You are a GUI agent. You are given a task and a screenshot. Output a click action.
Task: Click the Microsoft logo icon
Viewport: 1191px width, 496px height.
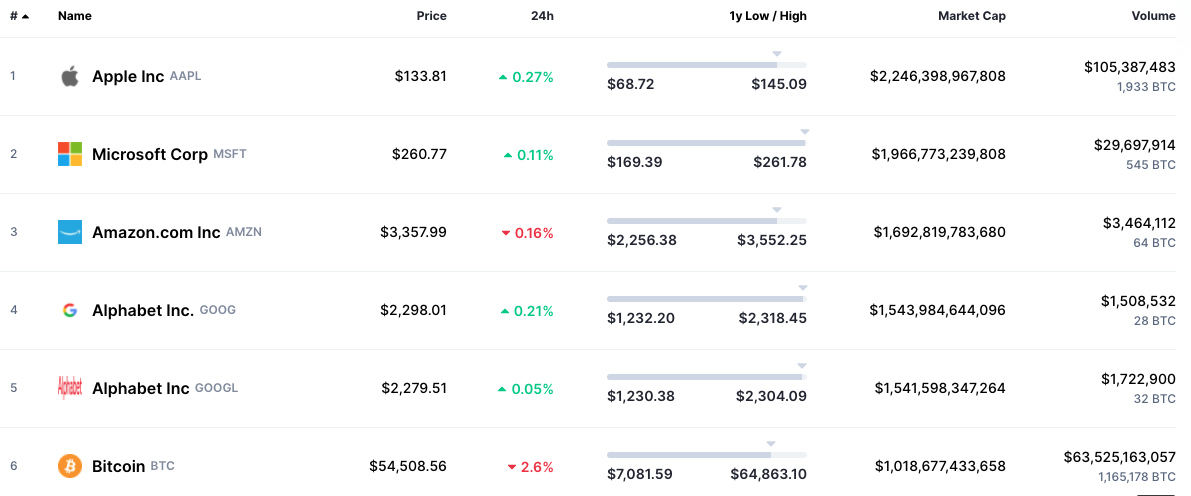tap(69, 154)
